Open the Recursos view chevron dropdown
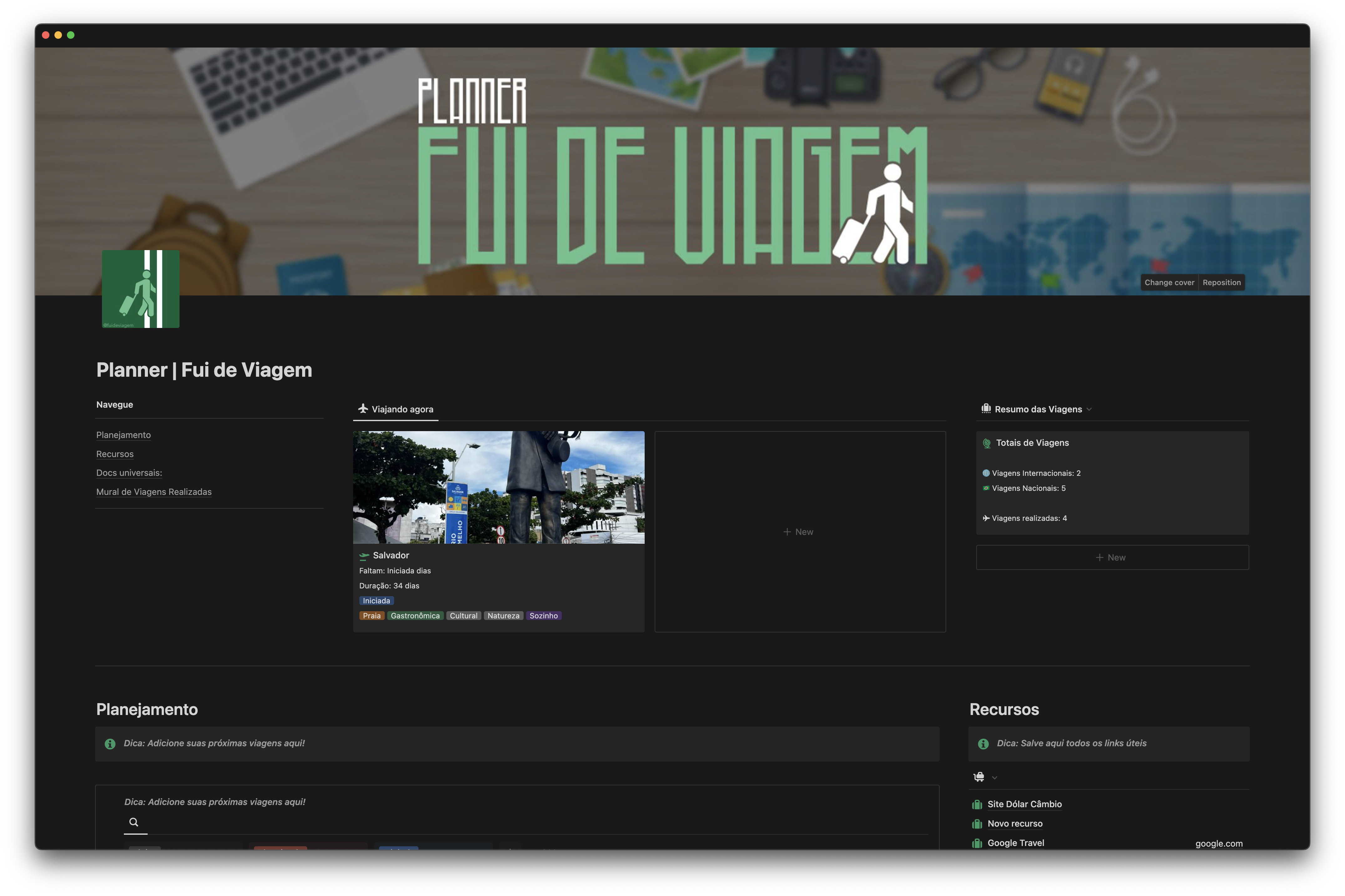Image resolution: width=1345 pixels, height=896 pixels. point(995,777)
